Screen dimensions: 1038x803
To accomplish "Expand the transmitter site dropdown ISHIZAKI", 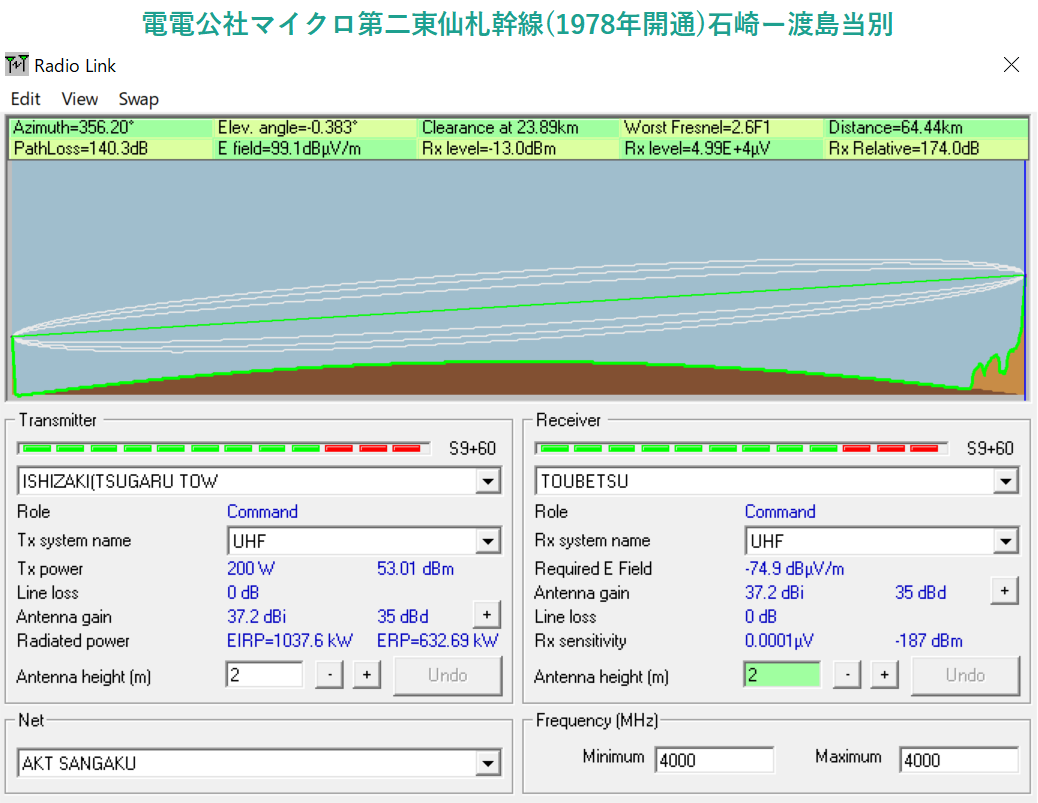I will (488, 481).
